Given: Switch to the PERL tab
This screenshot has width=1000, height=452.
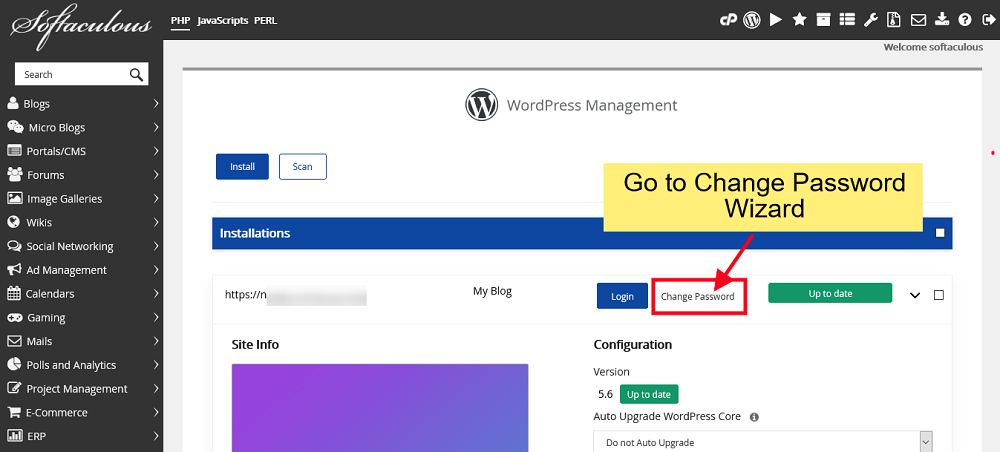Looking at the screenshot, I should click(x=266, y=20).
